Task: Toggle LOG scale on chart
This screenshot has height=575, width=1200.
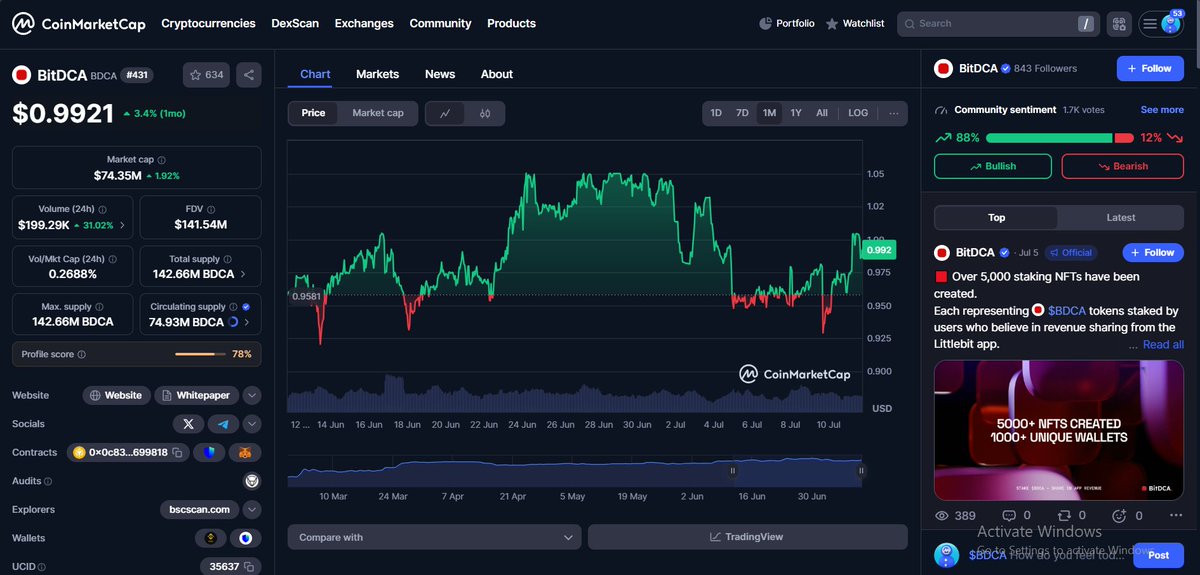Action: 858,113
